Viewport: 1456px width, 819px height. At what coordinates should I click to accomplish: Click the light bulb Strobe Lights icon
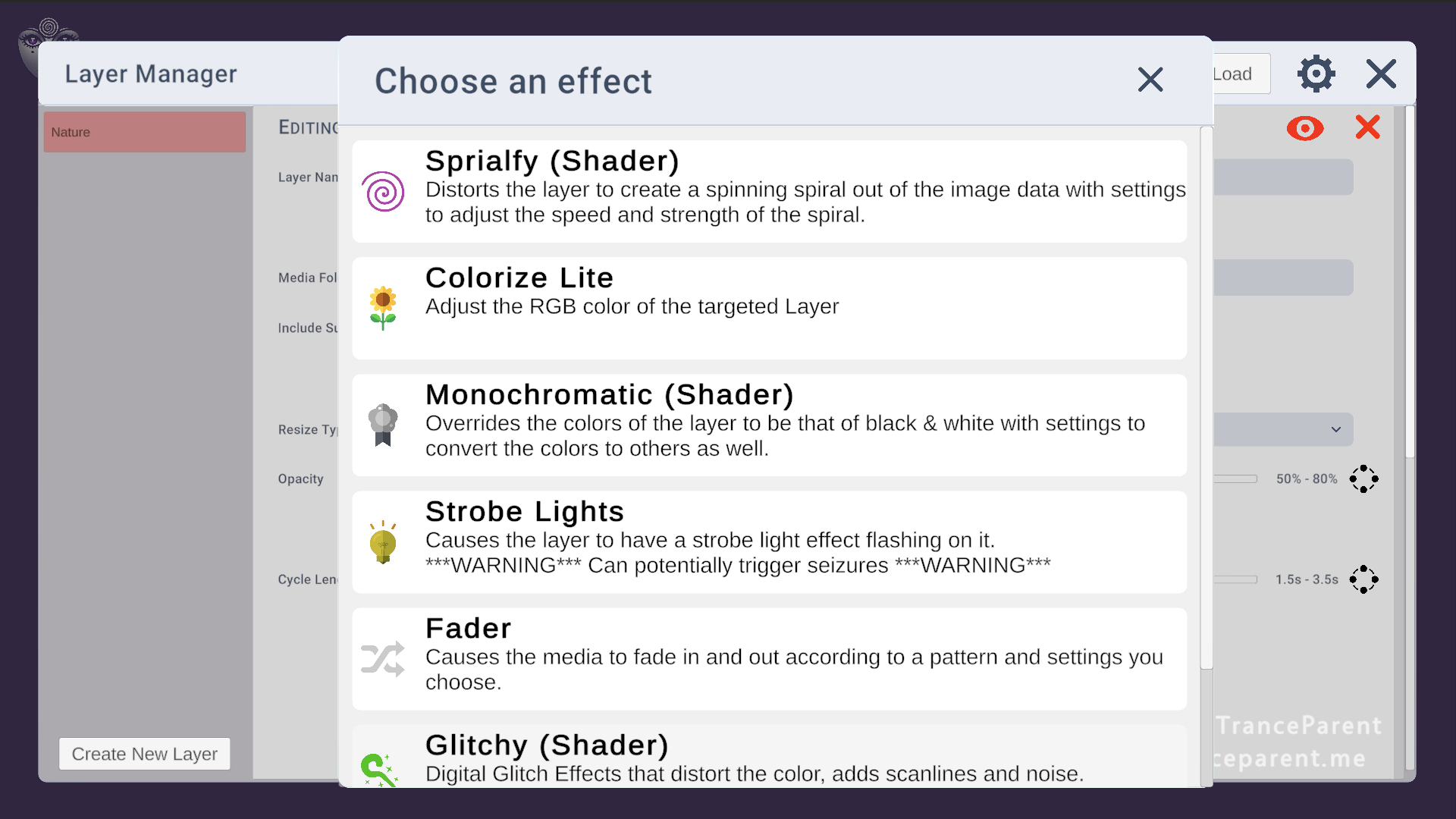click(383, 541)
